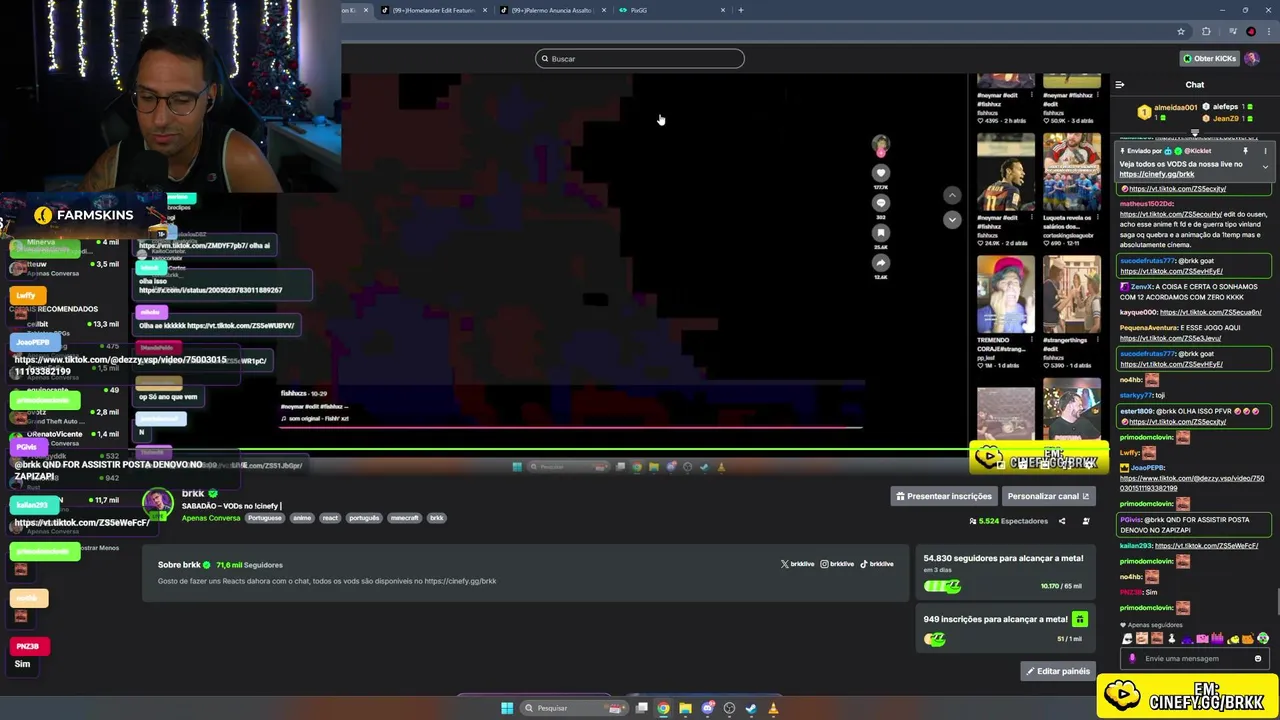Click the purple icon in the message box
Image resolution: width=1280 pixels, height=720 pixels.
pyautogui.click(x=1132, y=658)
